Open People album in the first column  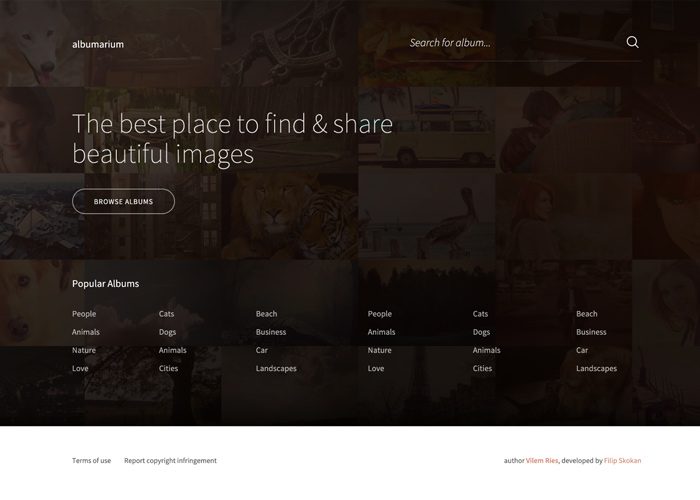[84, 314]
